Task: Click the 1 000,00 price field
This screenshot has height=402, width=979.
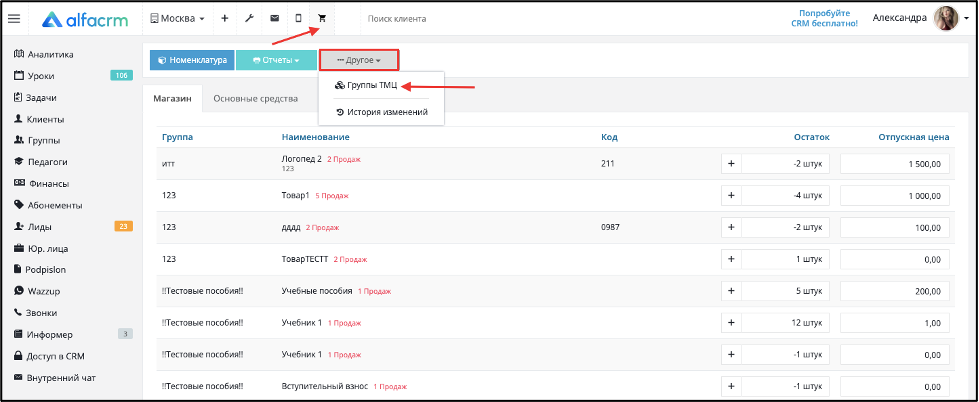Action: [x=895, y=195]
